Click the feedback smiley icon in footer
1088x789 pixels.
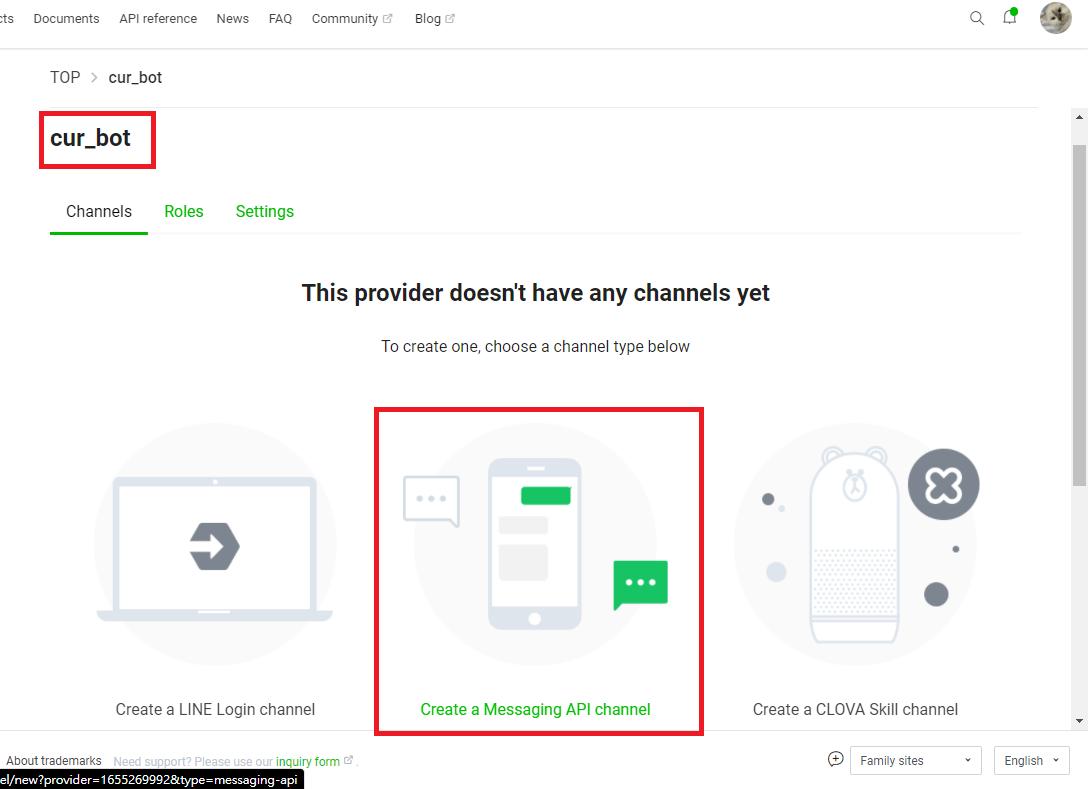pyautogui.click(x=835, y=759)
